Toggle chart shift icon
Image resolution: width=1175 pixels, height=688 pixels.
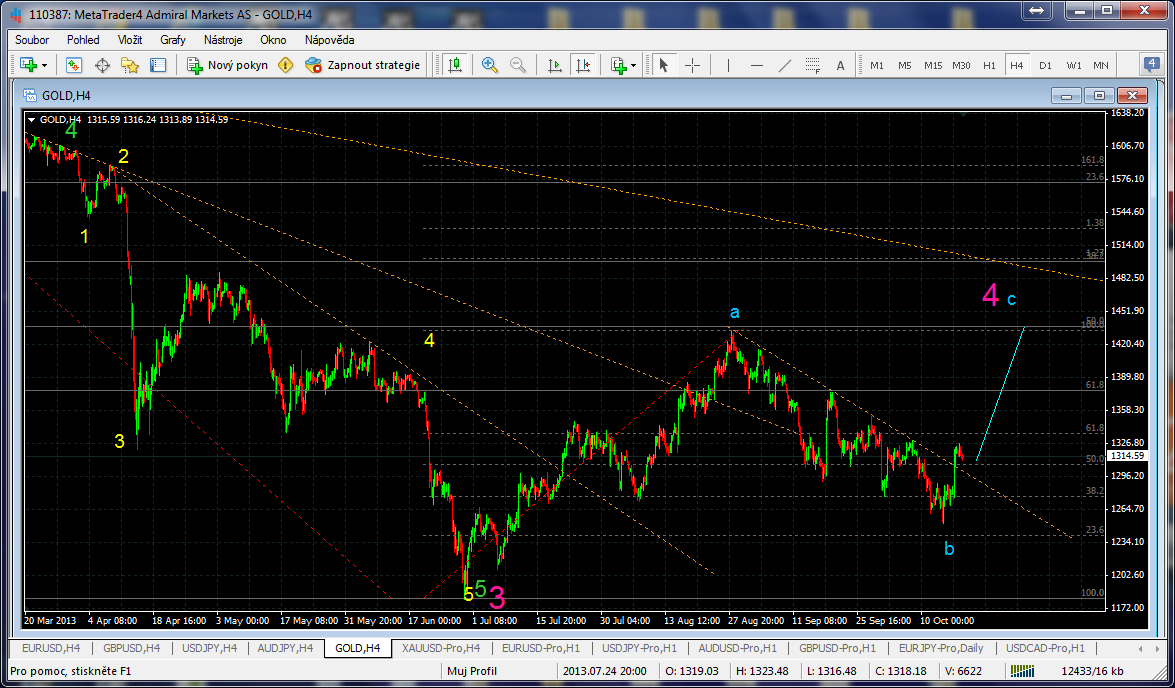pyautogui.click(x=582, y=65)
